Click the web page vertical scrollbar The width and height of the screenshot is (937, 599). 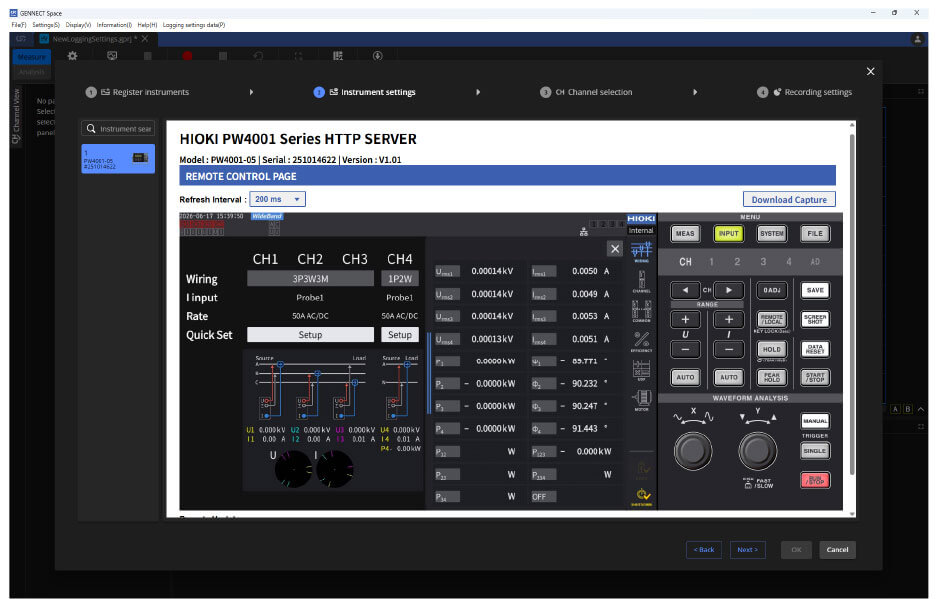tap(852, 305)
